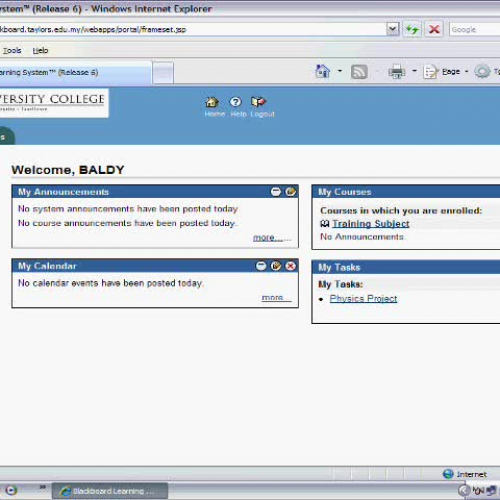The height and width of the screenshot is (500, 500).
Task: Click the Logout door icon
Action: 259,102
